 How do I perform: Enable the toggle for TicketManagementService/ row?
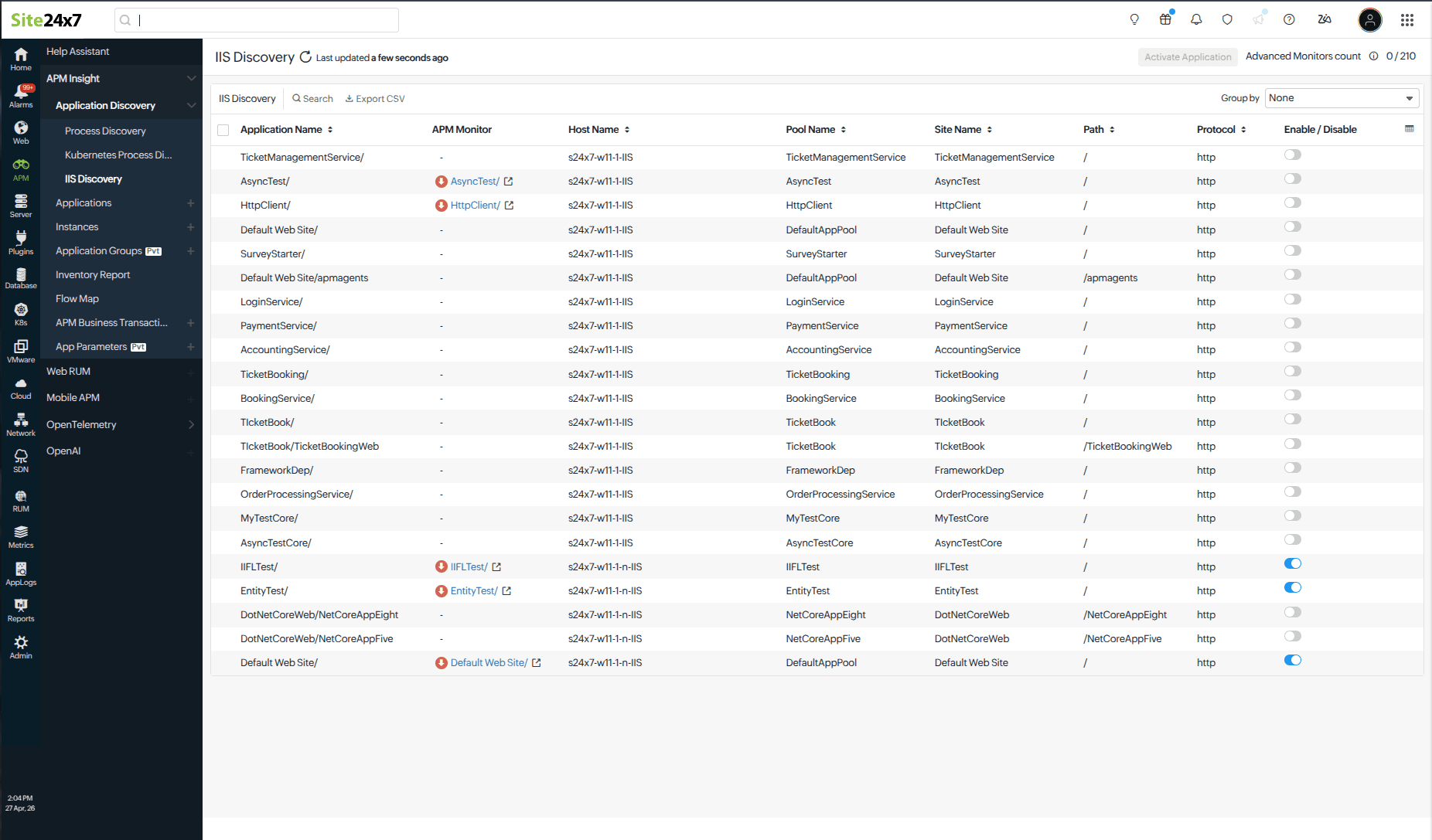[x=1293, y=155]
